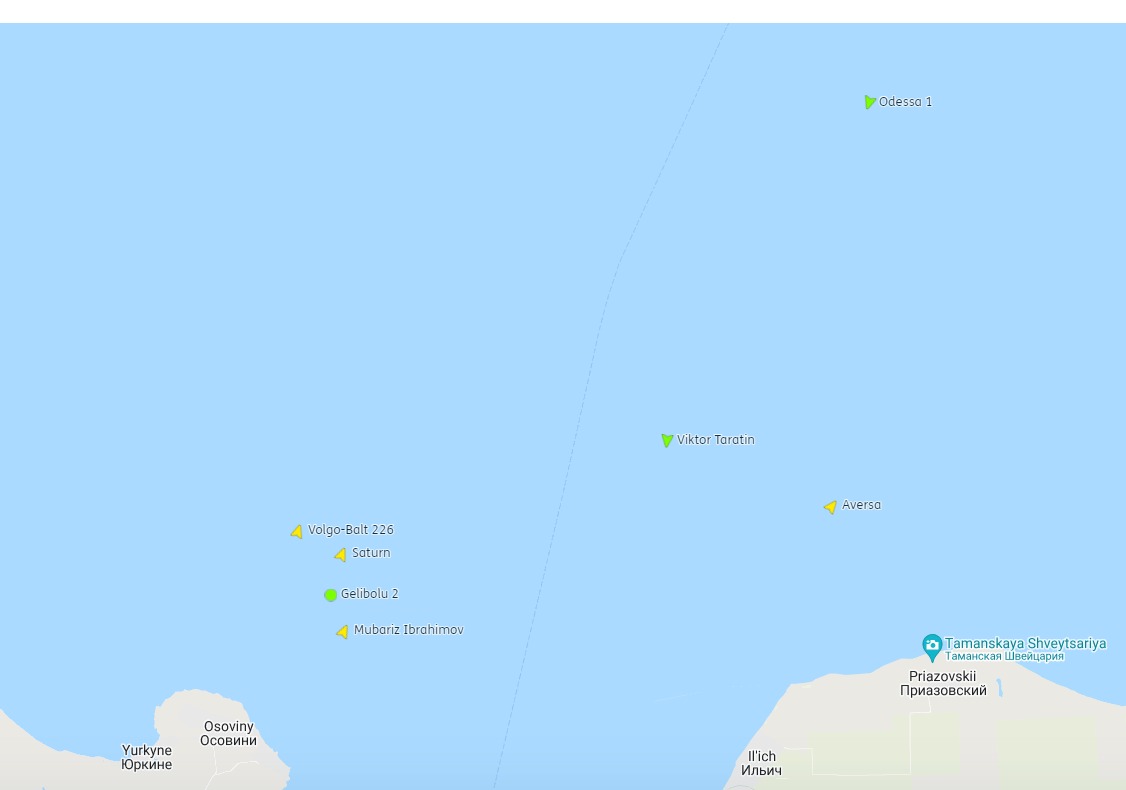The image size is (1126, 790).
Task: Click the yellow Aversa vessel marker
Action: 830,507
